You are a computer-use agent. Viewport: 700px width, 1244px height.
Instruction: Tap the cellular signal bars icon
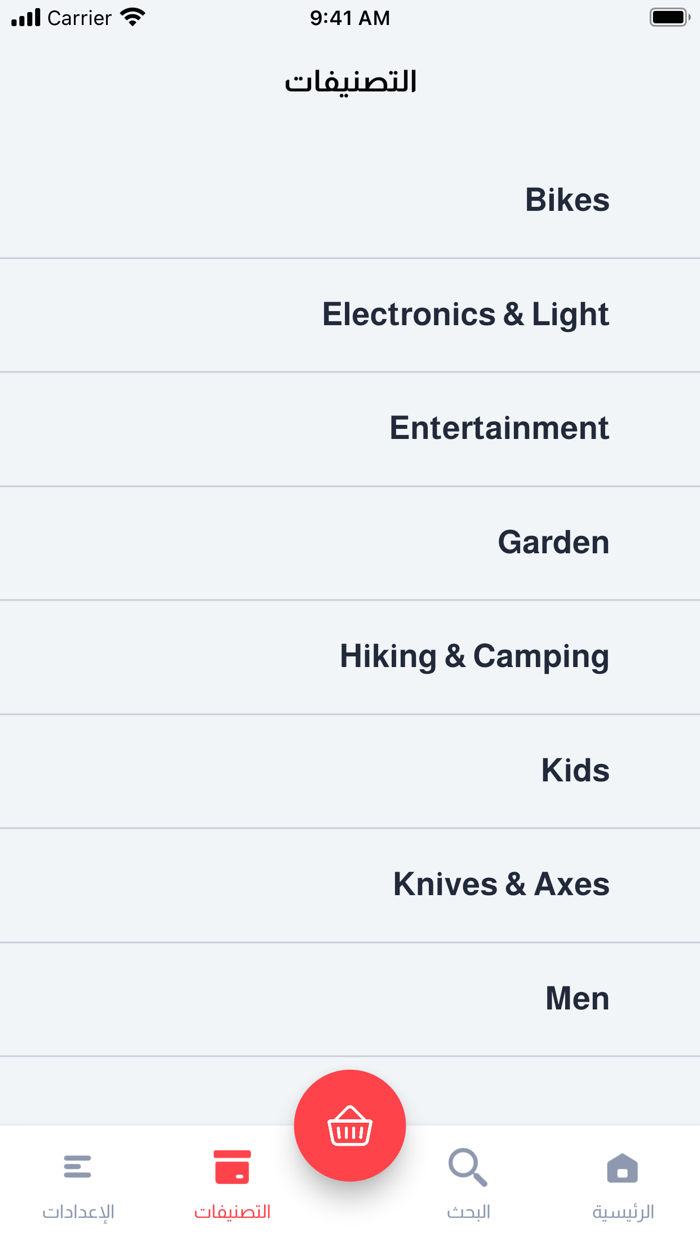26,18
